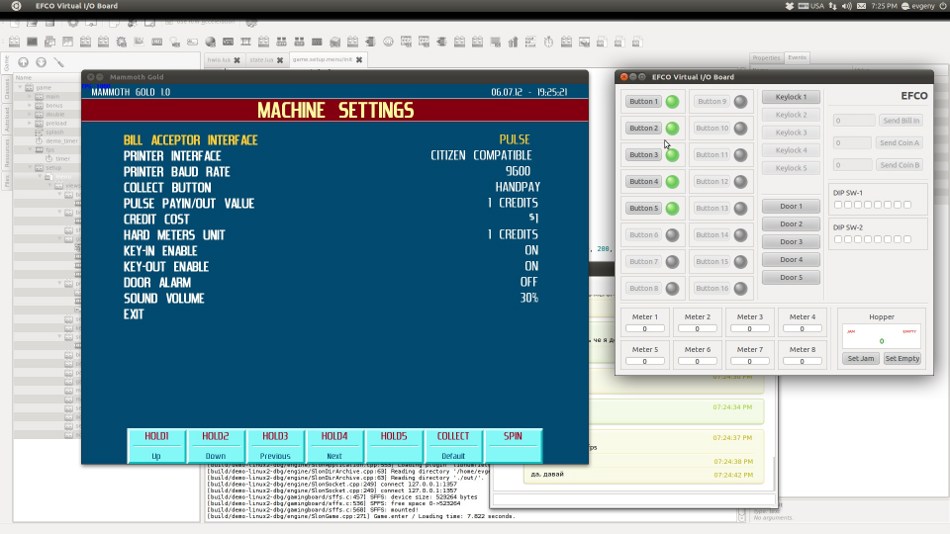Collapse the setup tree node
The width and height of the screenshot is (950, 534).
point(29,167)
